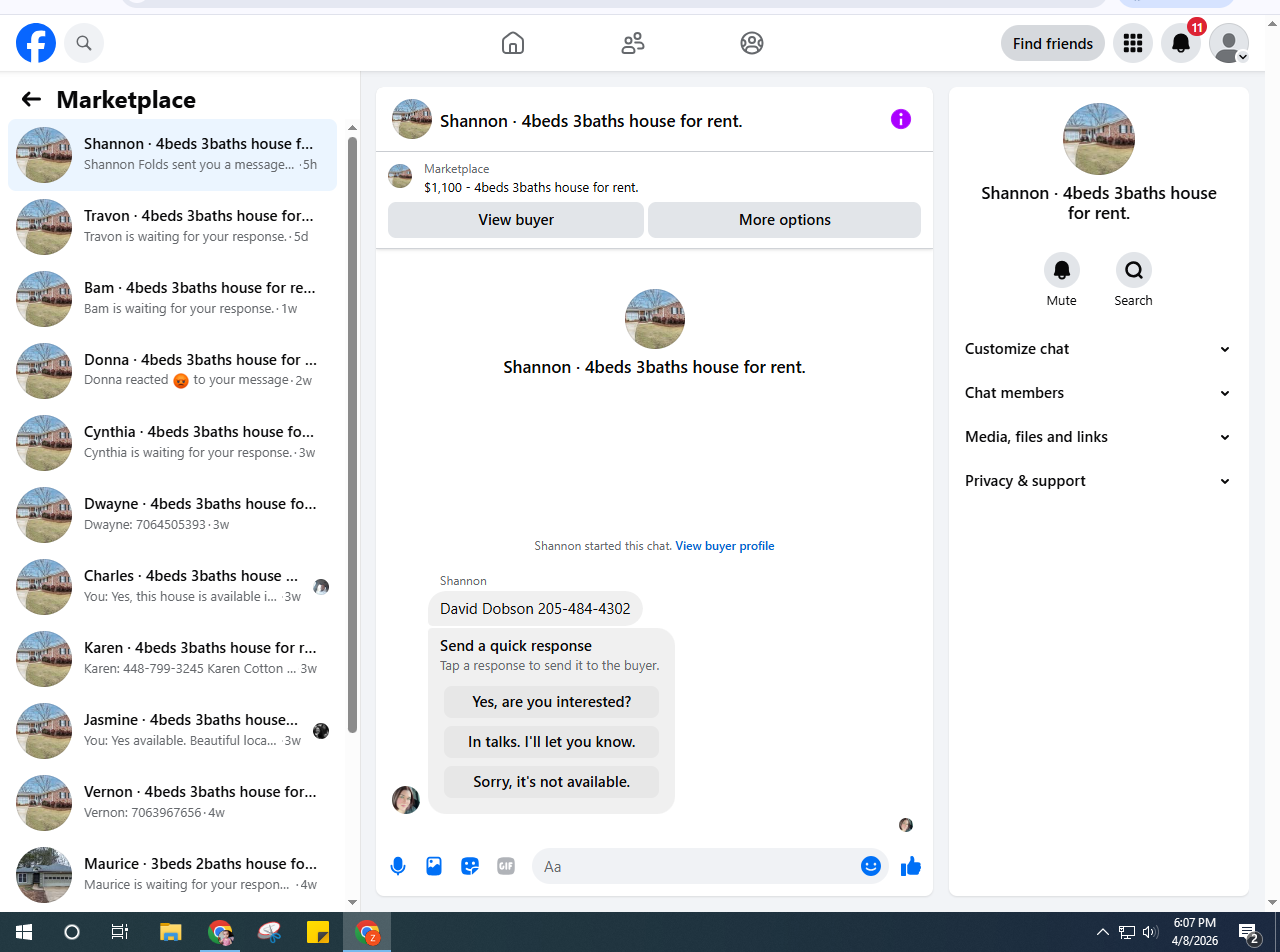Open Charles conversation in list
Image resolution: width=1280 pixels, height=952 pixels.
tap(173, 587)
